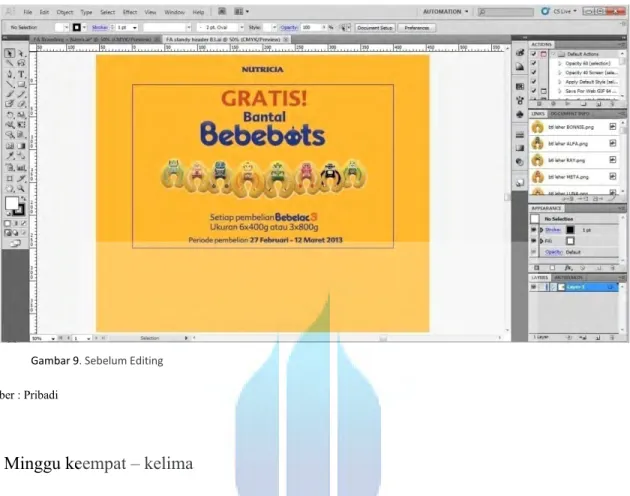Select the Scale tool
The width and height of the screenshot is (630, 496).
click(21, 115)
